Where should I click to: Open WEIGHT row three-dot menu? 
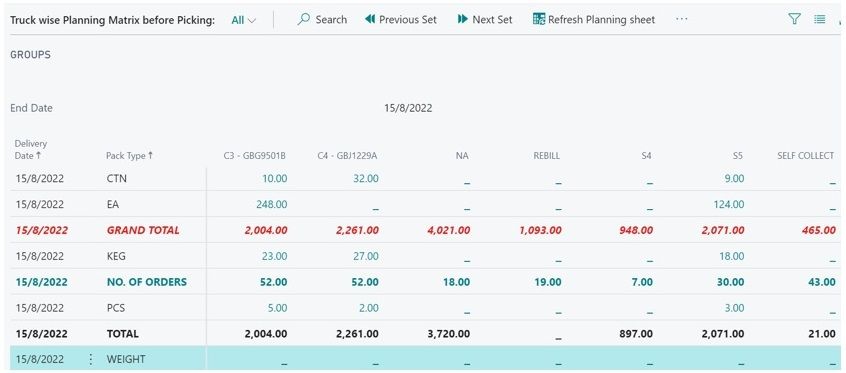(91, 359)
